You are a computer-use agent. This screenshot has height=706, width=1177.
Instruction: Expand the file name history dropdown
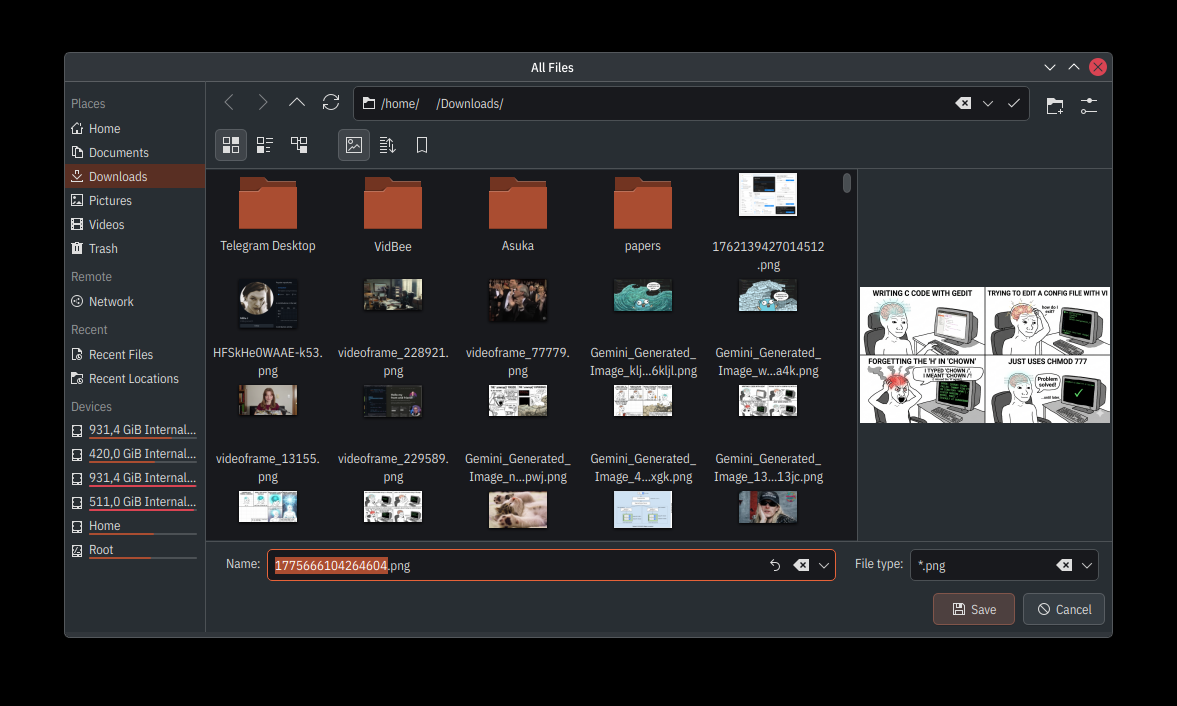coord(823,565)
